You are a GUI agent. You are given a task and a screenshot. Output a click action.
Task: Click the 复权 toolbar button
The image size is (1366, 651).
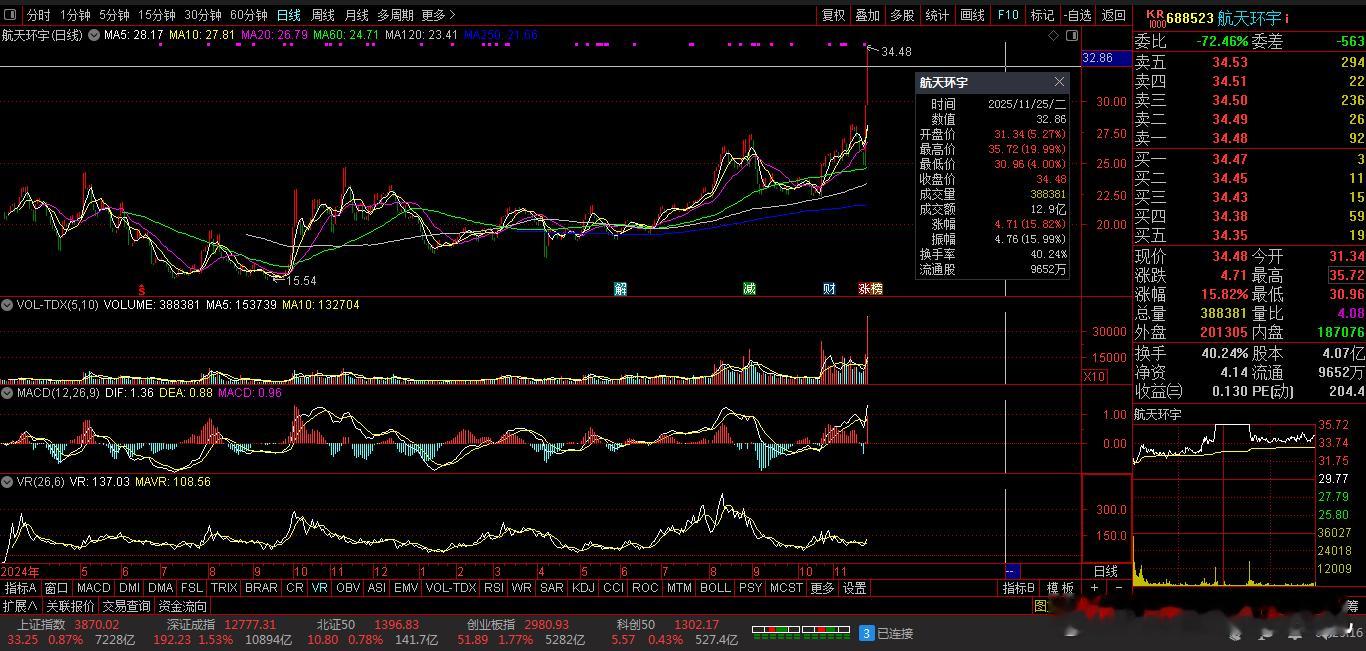(x=833, y=15)
